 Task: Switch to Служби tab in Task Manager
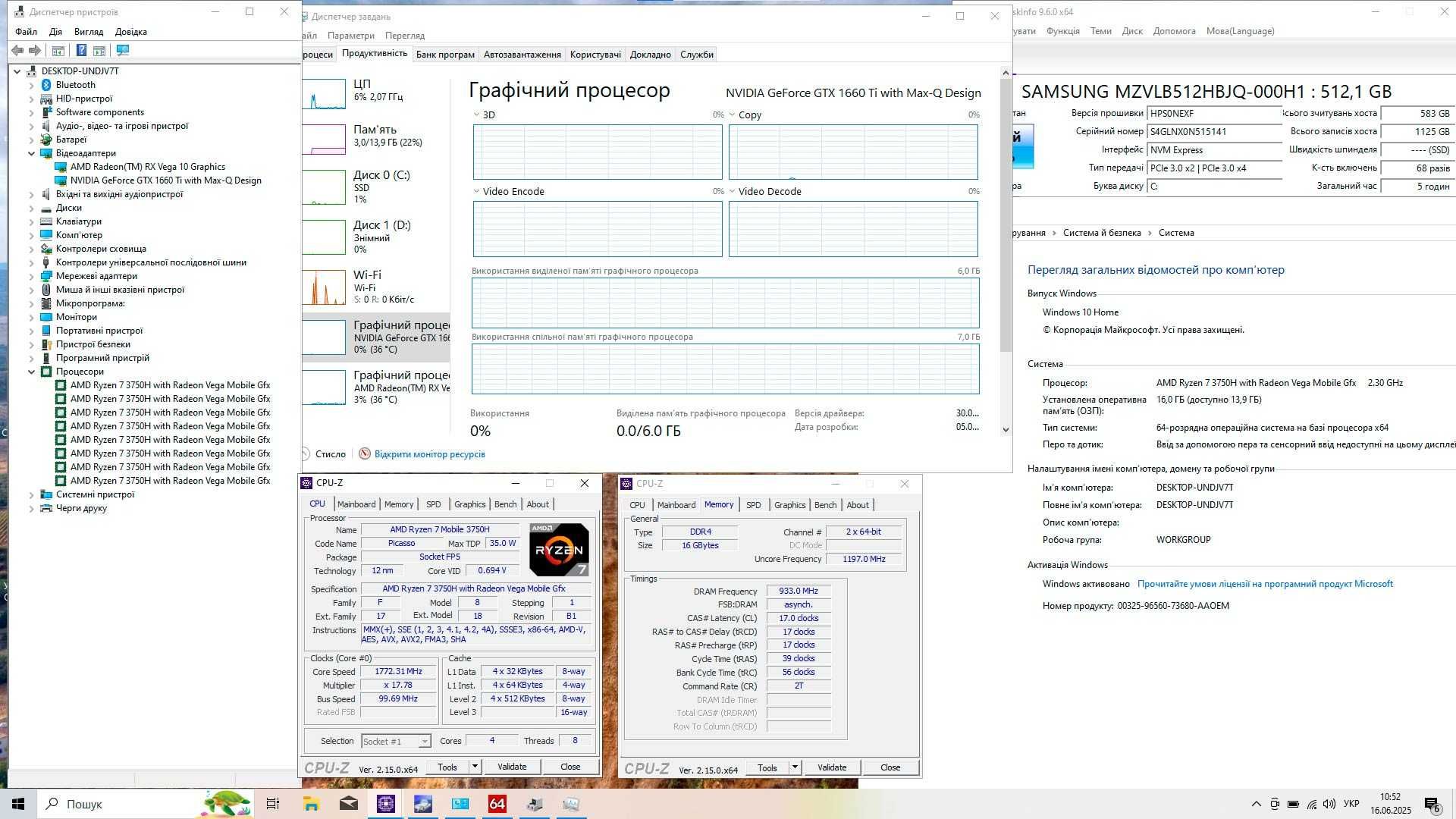pyautogui.click(x=696, y=55)
